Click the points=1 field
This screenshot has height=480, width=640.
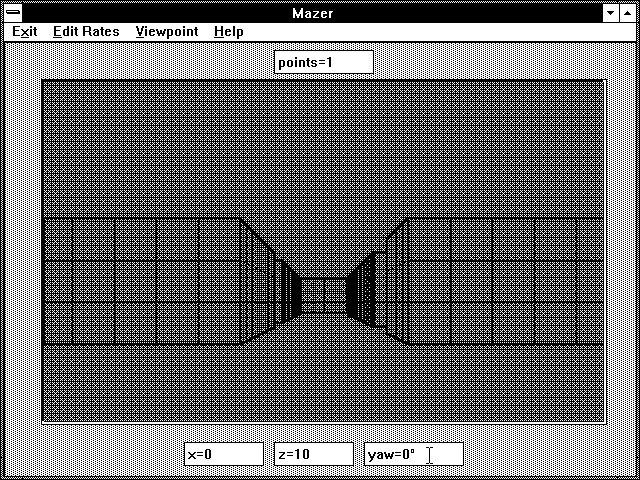coord(324,62)
